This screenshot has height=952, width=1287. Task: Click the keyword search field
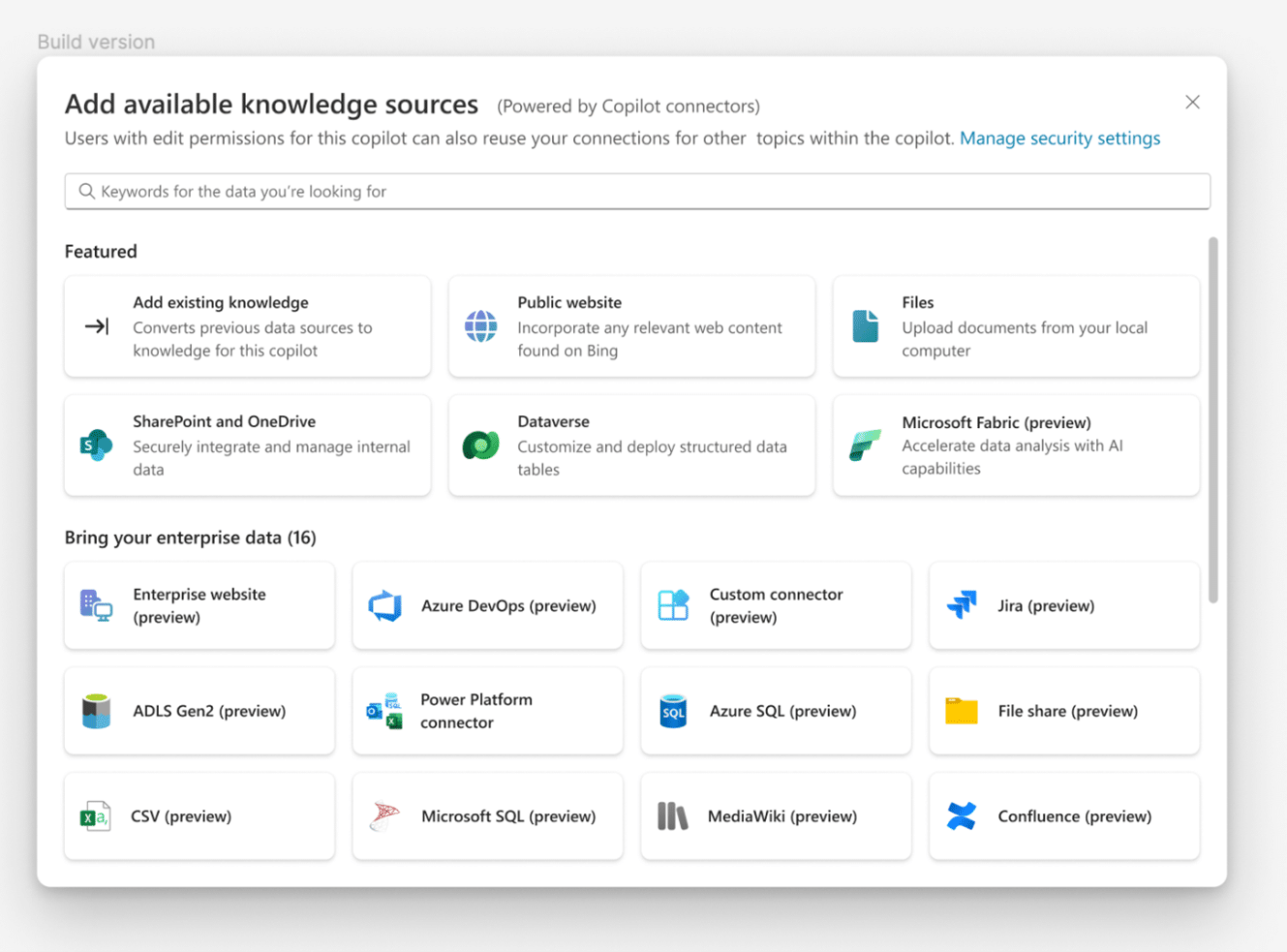(637, 191)
